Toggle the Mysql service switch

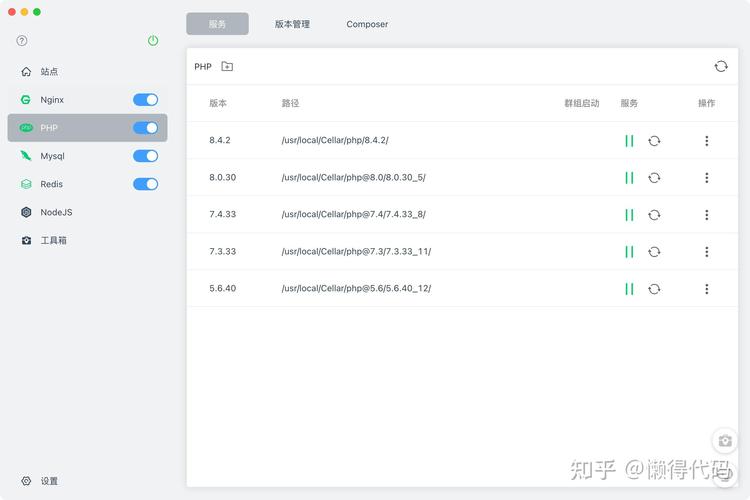click(145, 156)
